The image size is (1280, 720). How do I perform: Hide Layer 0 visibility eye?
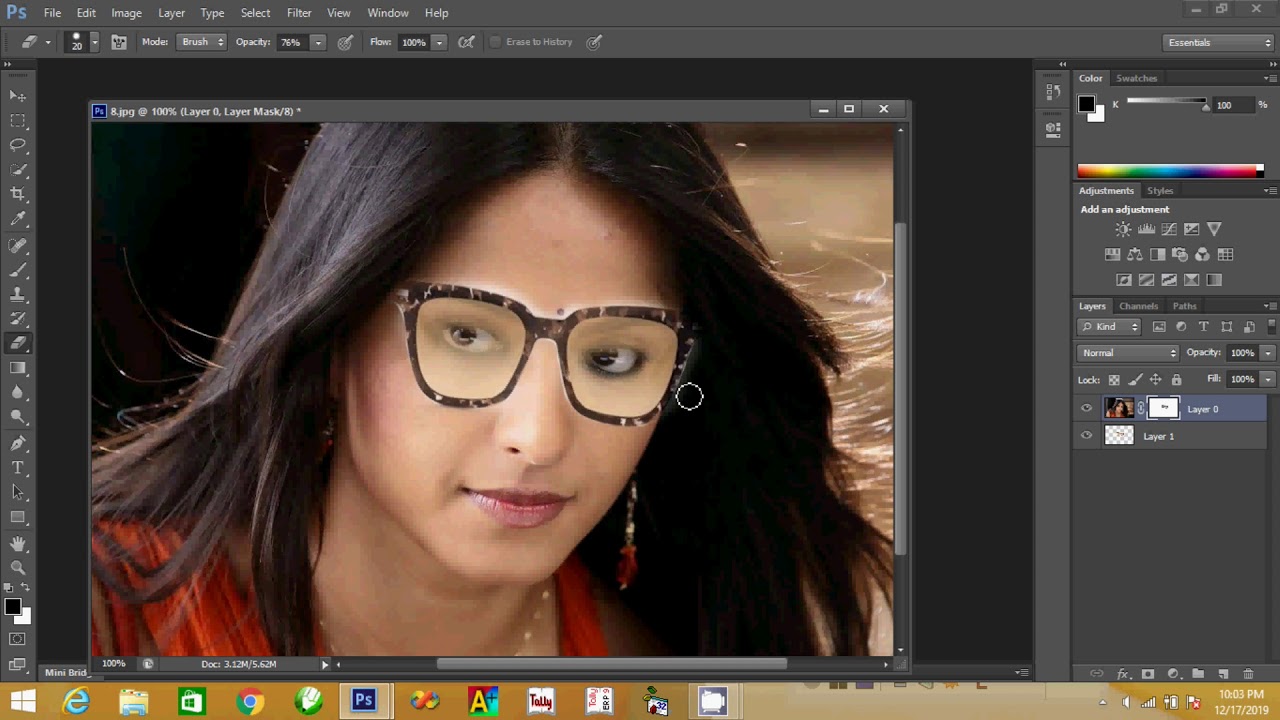click(x=1087, y=408)
